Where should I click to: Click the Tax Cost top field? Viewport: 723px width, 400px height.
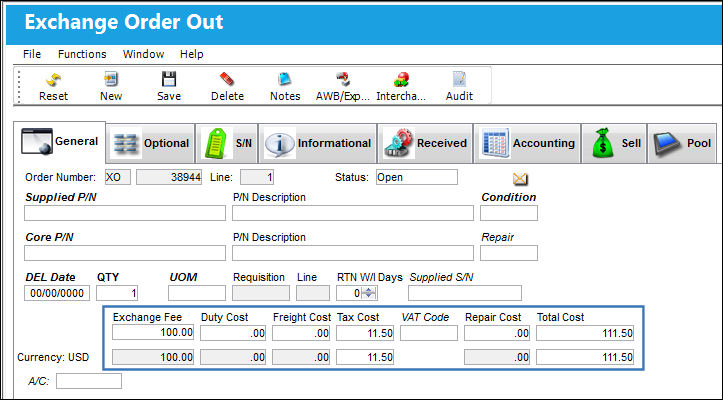(365, 333)
